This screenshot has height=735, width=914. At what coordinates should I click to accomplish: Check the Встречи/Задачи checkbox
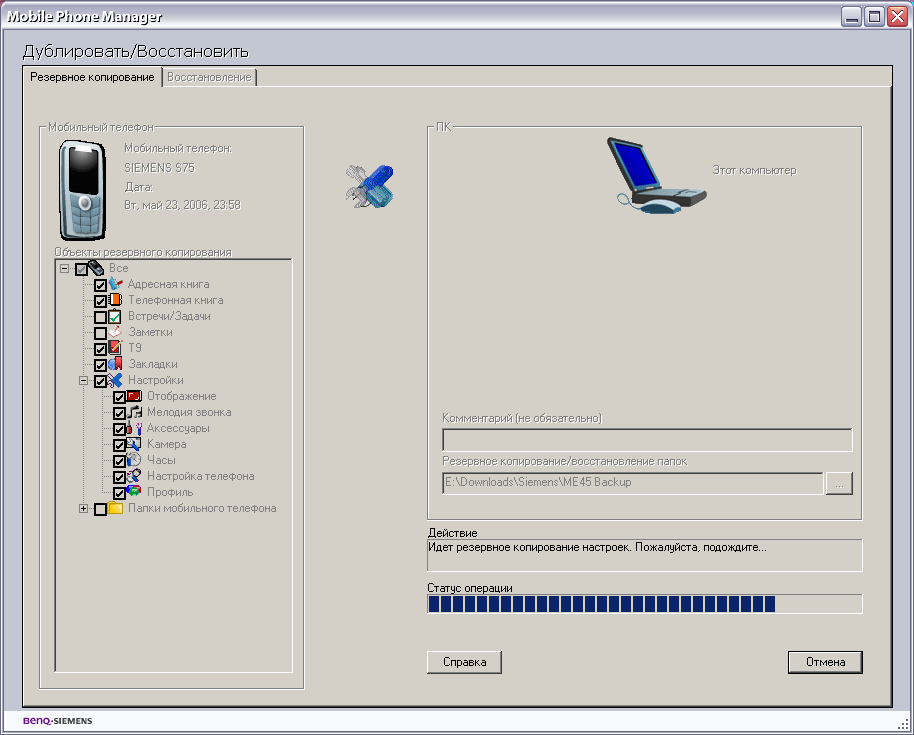click(x=100, y=317)
